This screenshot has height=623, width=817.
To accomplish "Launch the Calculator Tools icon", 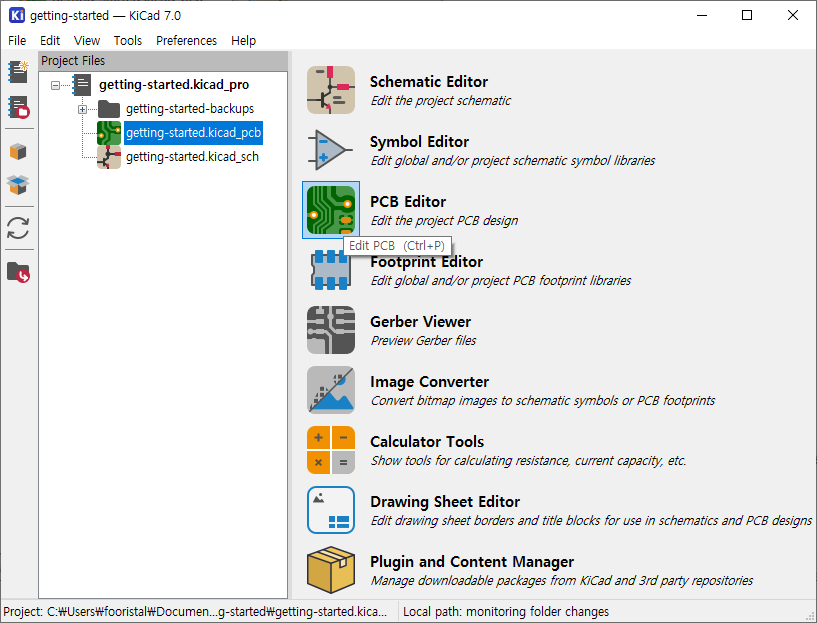I will (331, 450).
